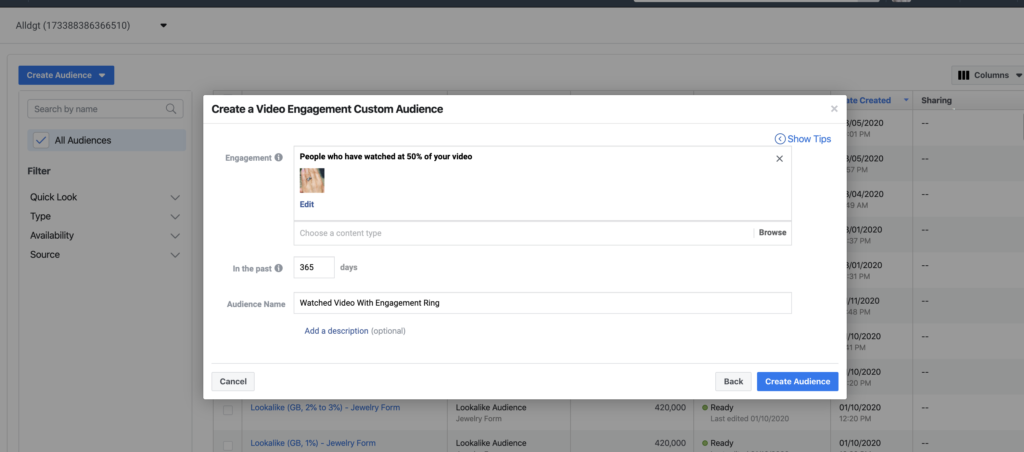Sort by Date Created column arrow
1024x452 pixels.
coord(906,101)
